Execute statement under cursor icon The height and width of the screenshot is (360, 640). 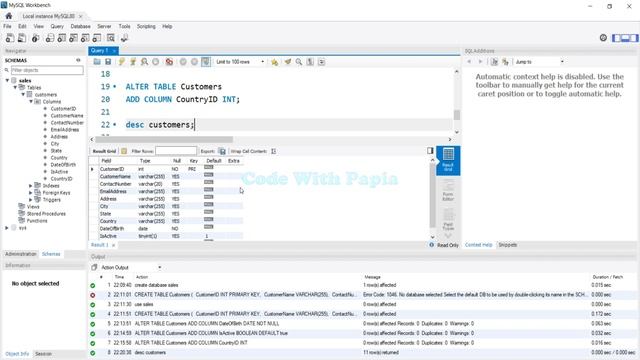(133, 62)
